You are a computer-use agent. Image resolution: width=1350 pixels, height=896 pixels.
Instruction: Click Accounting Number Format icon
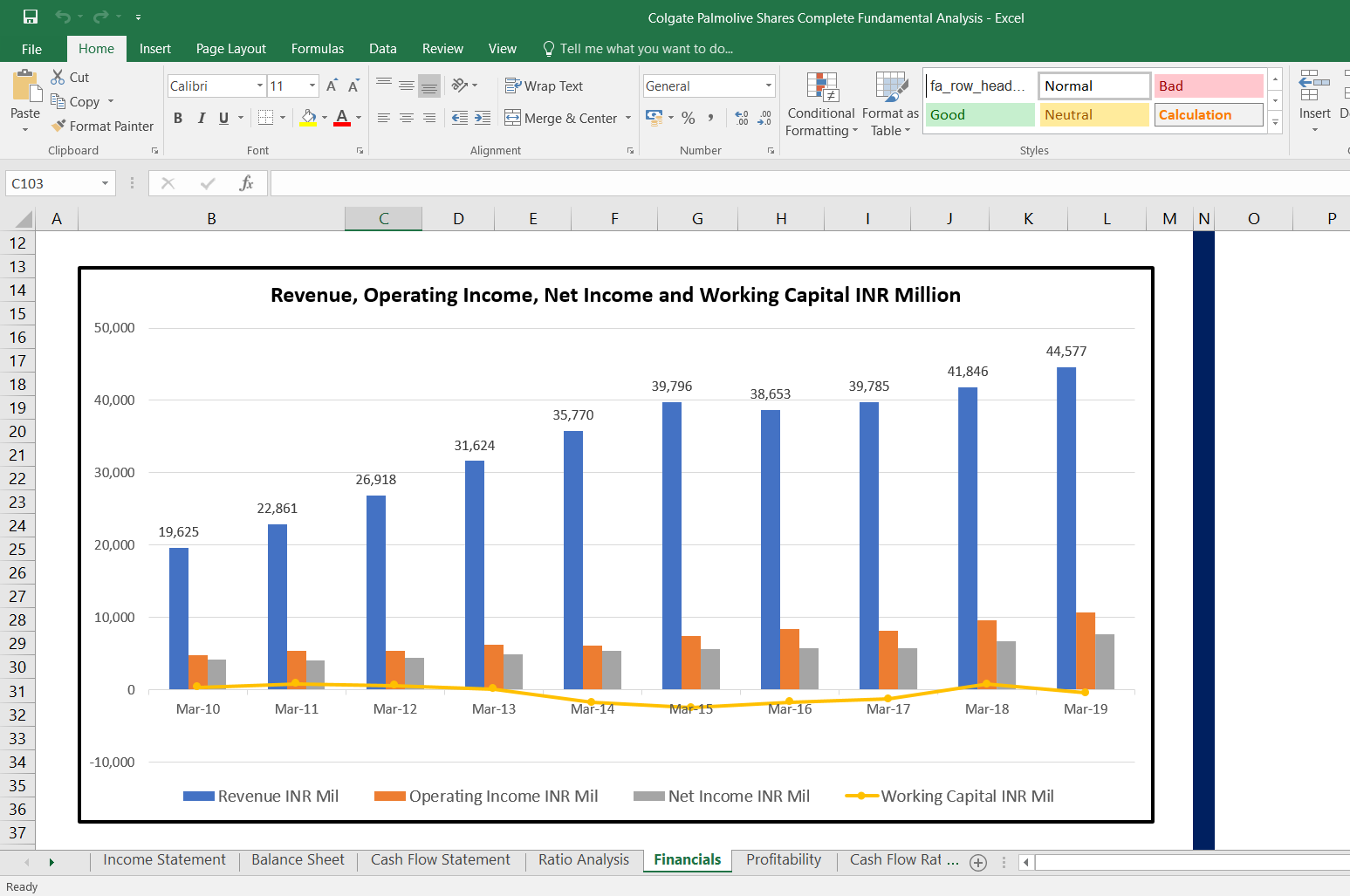point(654,117)
